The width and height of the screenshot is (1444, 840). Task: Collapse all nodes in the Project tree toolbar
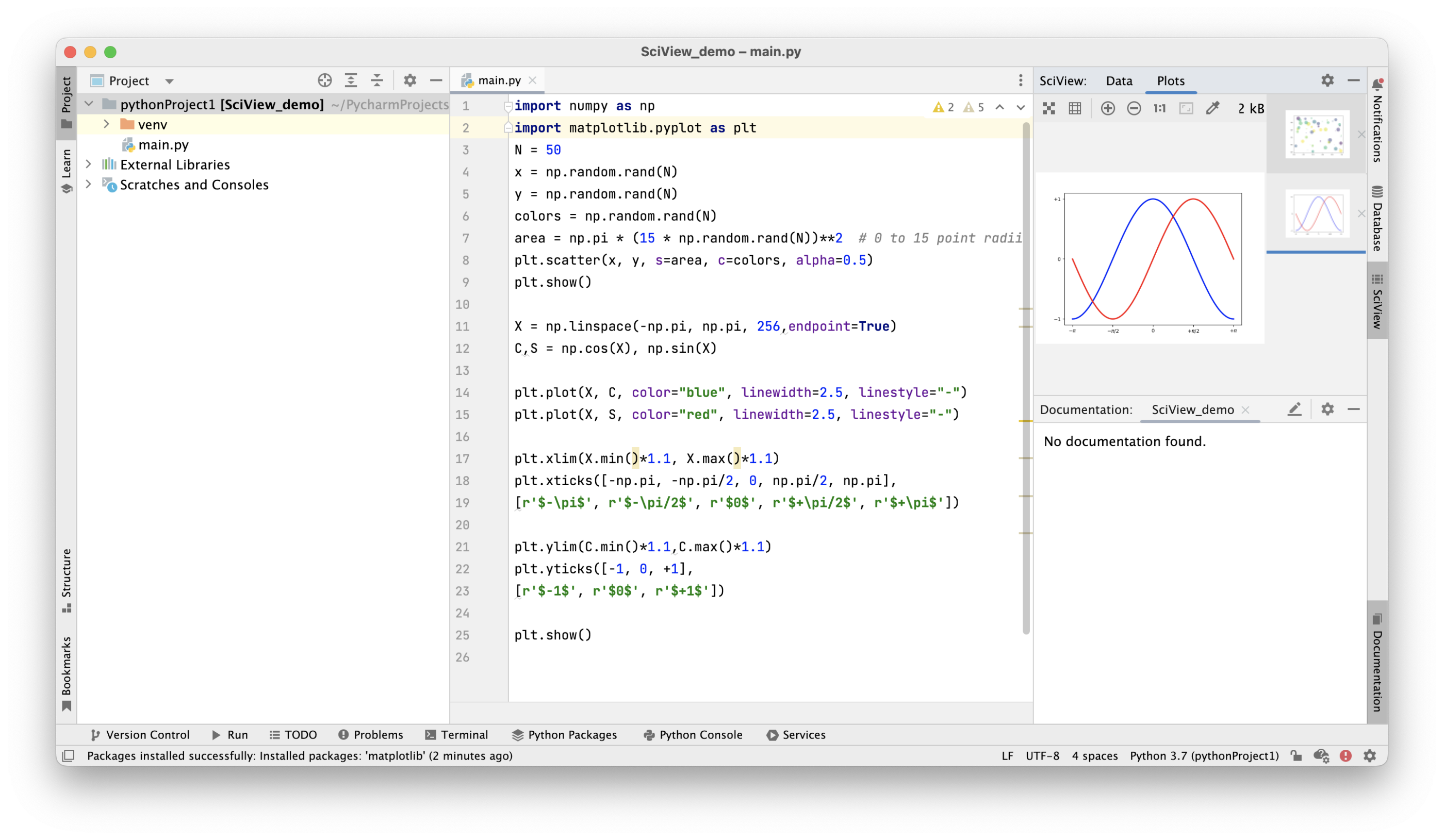click(376, 80)
